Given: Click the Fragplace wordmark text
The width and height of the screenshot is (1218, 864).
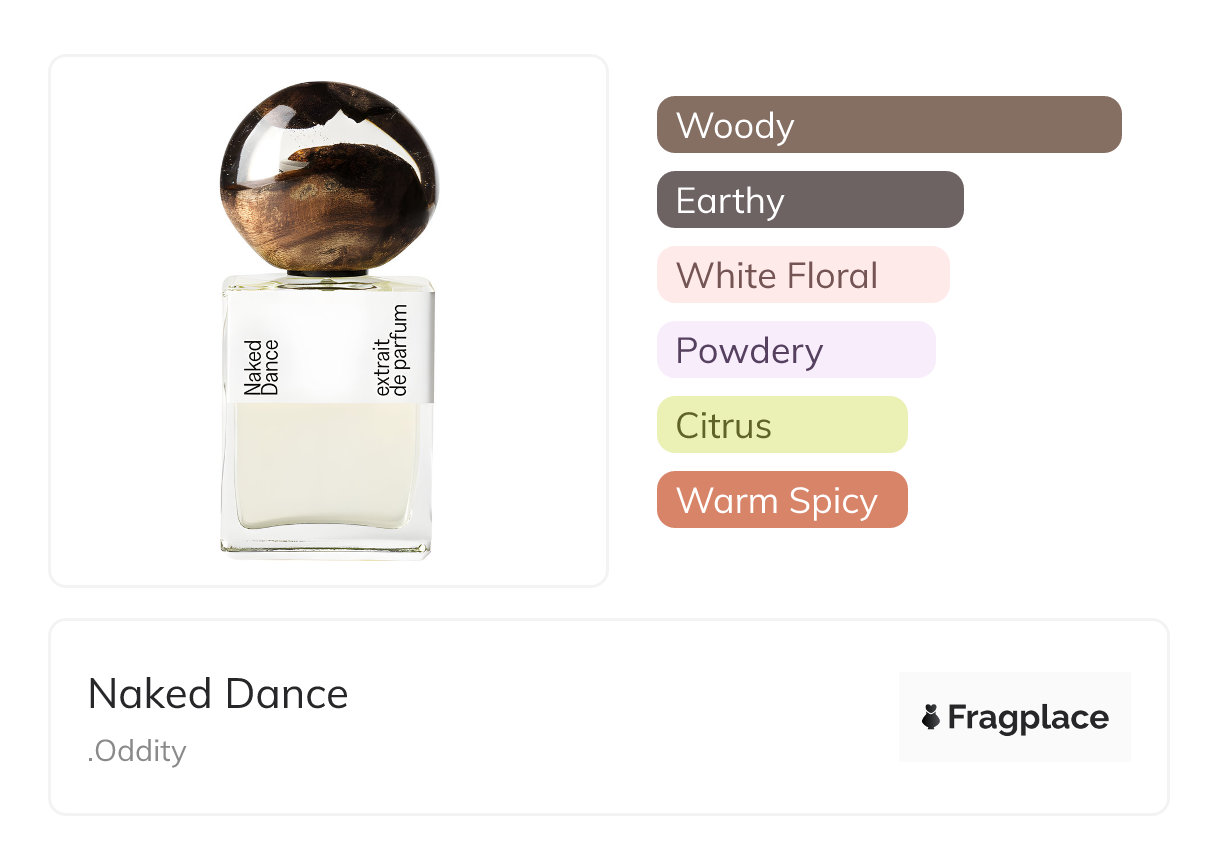Looking at the screenshot, I should pyautogui.click(x=1028, y=717).
